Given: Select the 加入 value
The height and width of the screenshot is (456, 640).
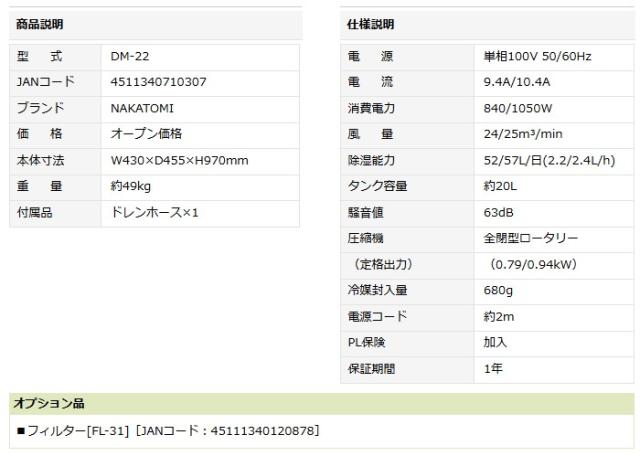Looking at the screenshot, I should pyautogui.click(x=495, y=342).
